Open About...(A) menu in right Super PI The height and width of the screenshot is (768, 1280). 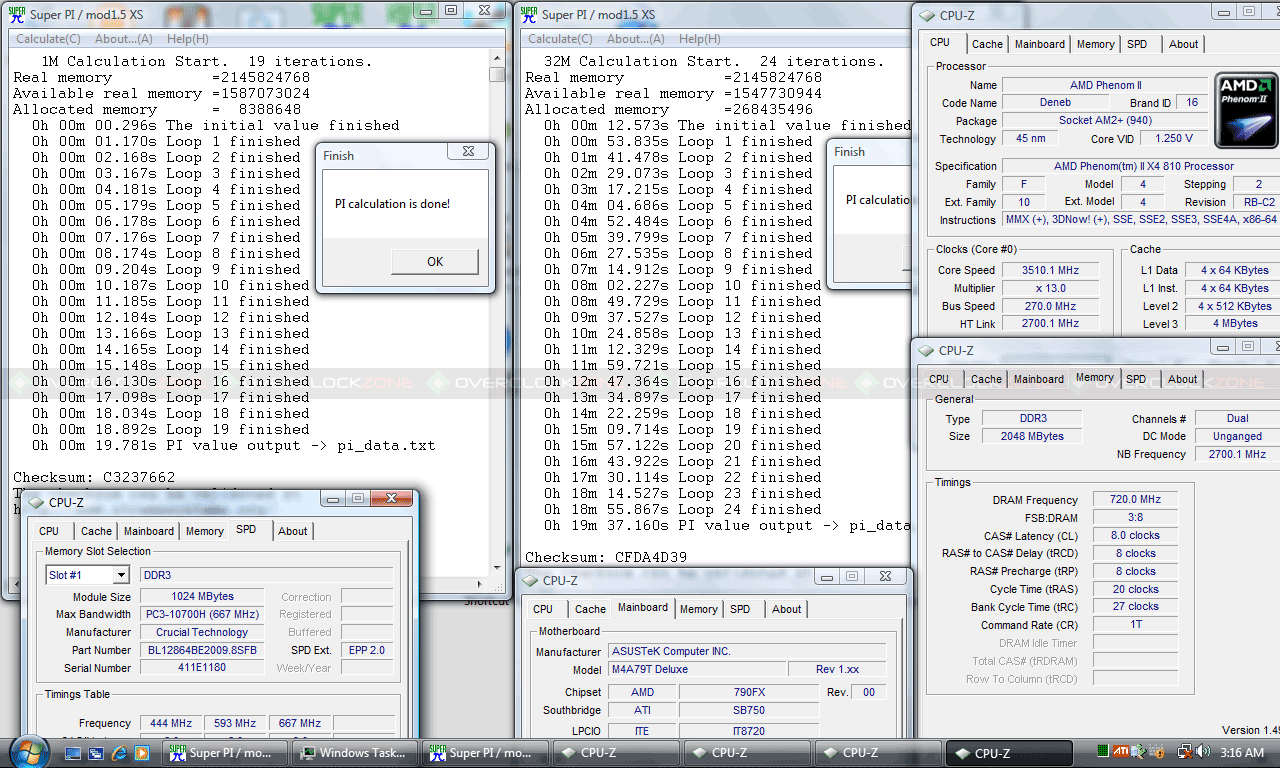click(637, 39)
